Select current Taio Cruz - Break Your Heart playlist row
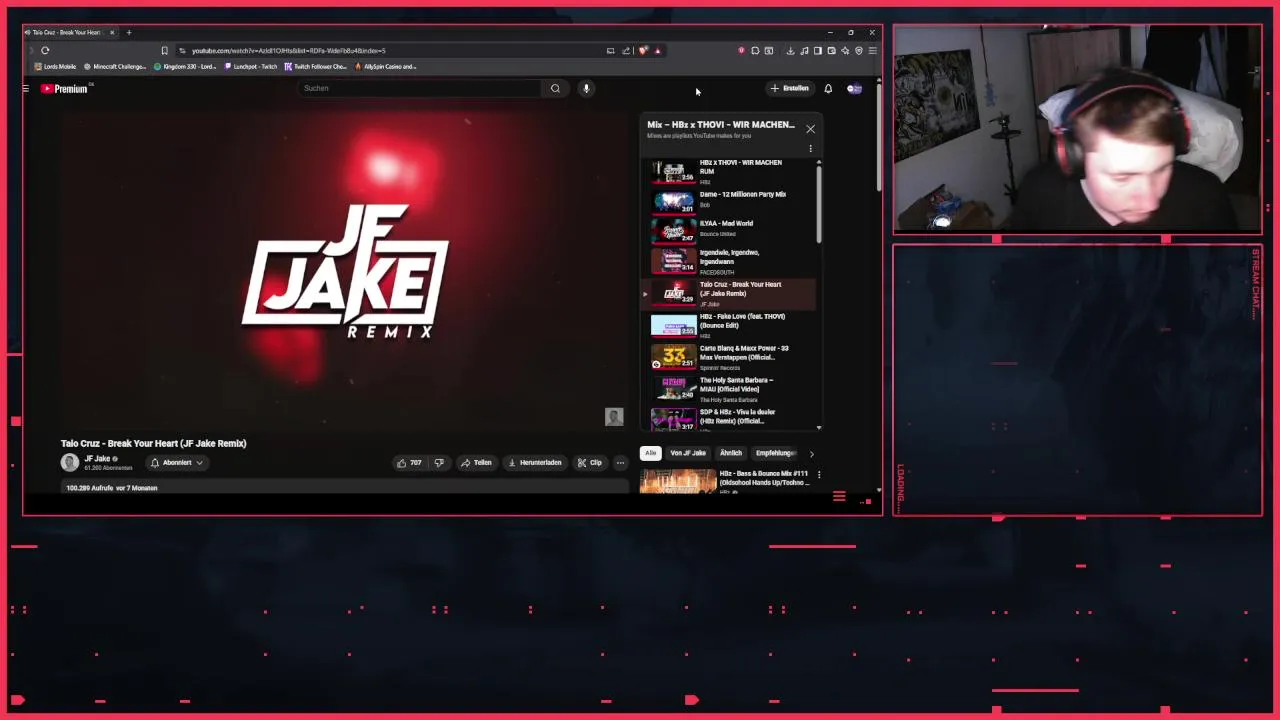1280x720 pixels. pos(728,294)
